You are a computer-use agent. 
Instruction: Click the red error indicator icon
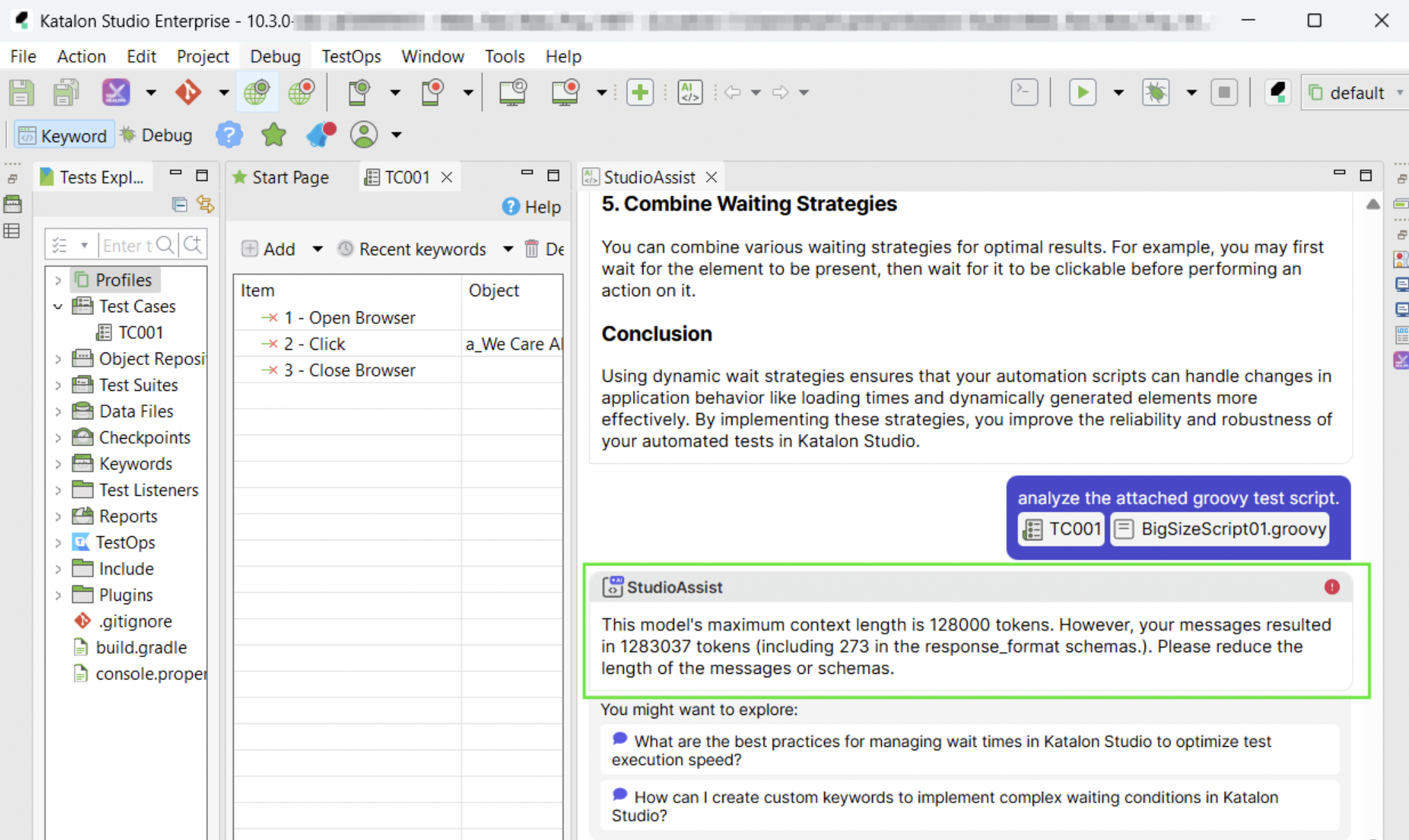tap(1332, 587)
